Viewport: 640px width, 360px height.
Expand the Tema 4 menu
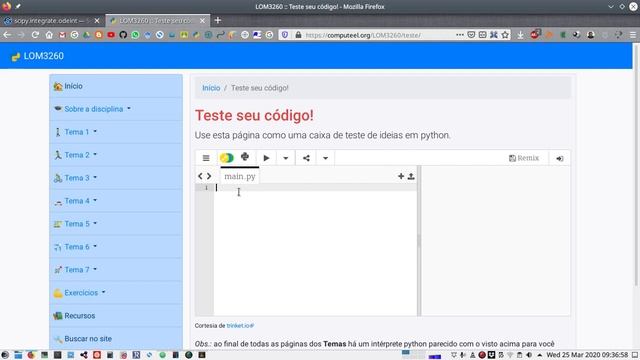(x=116, y=201)
